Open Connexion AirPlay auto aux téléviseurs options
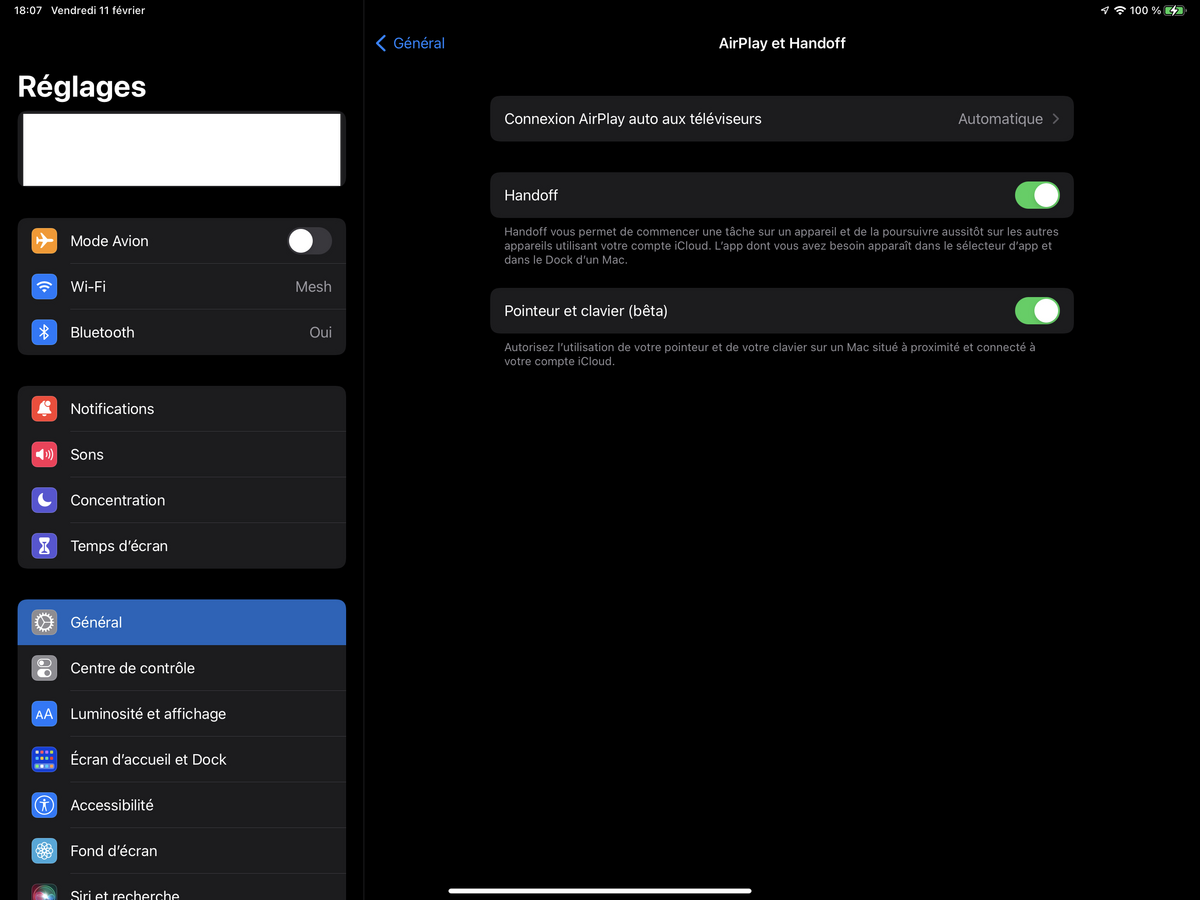 point(782,119)
